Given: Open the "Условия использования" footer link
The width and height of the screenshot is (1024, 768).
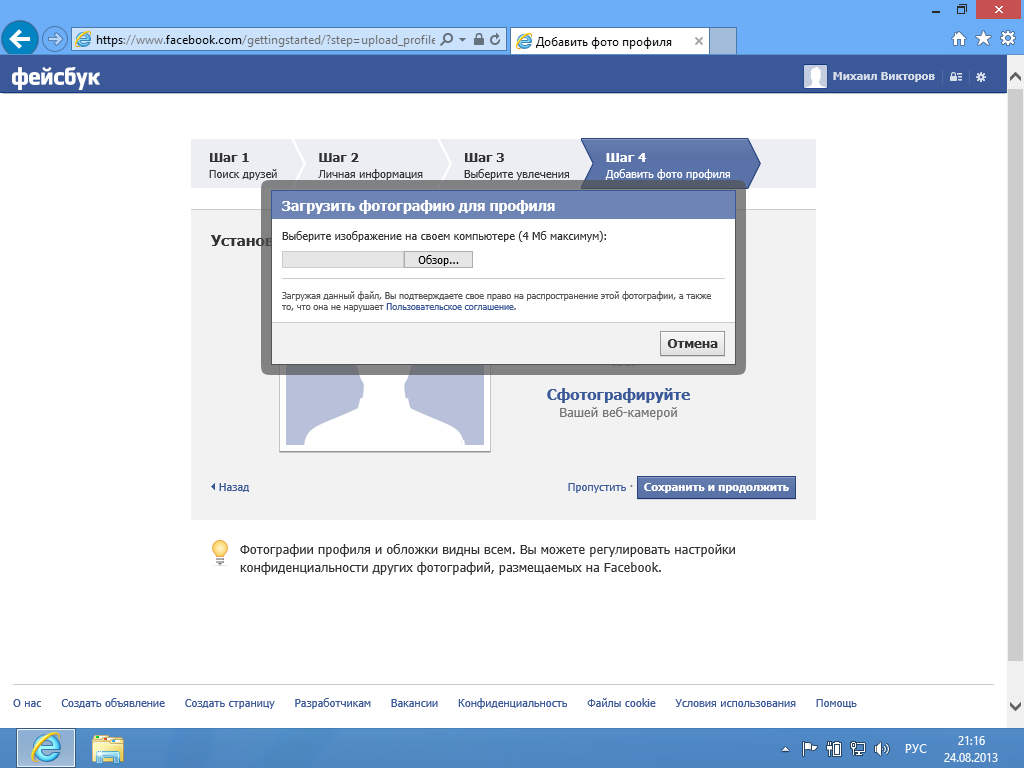Looking at the screenshot, I should coord(735,703).
